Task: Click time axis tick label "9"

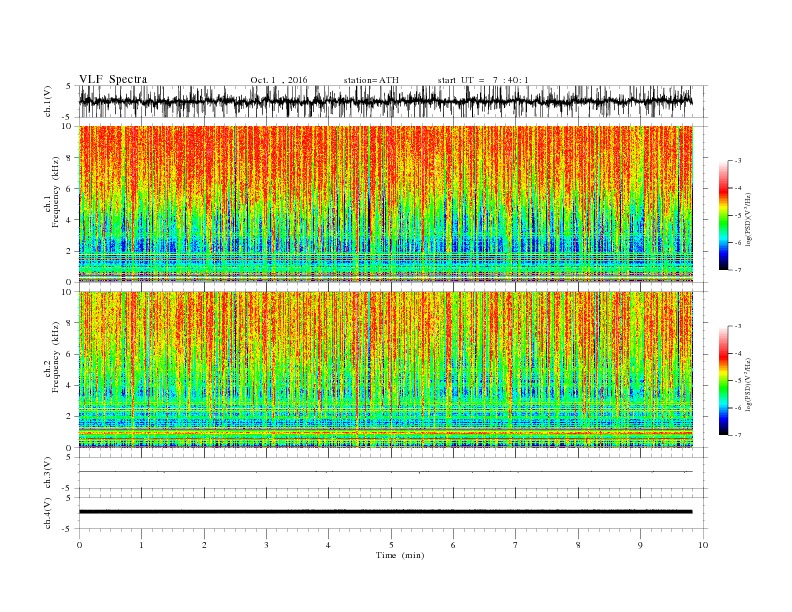Action: coord(640,545)
